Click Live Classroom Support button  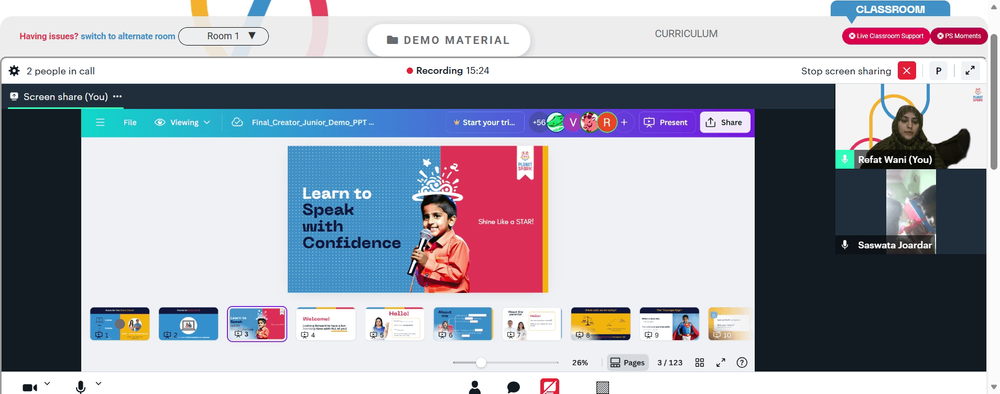coord(886,36)
